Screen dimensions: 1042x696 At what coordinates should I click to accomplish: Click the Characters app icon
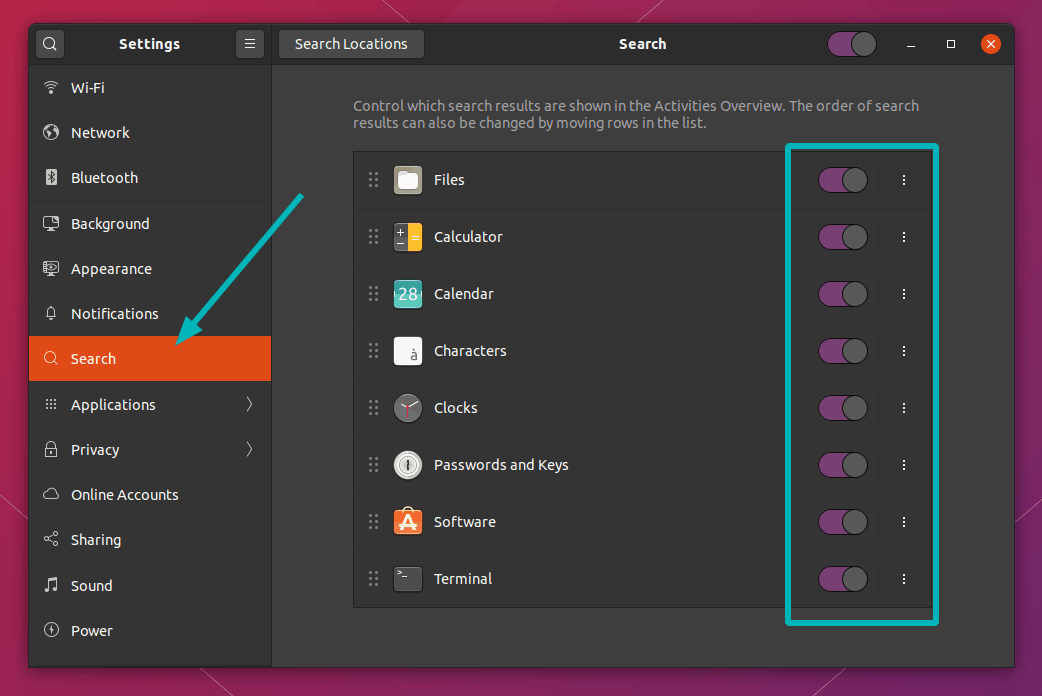tap(408, 351)
